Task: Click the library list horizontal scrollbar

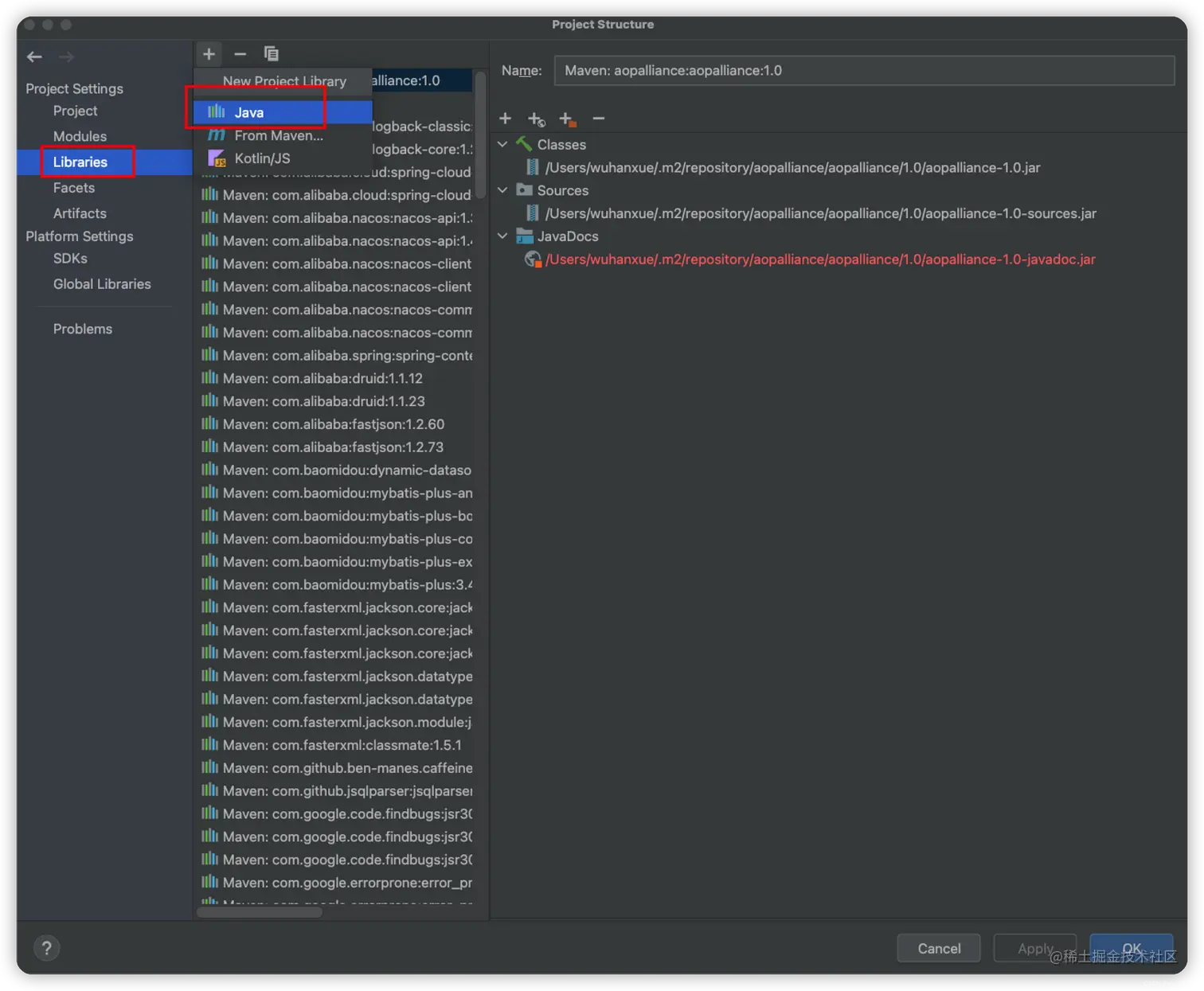Action: tap(260, 912)
